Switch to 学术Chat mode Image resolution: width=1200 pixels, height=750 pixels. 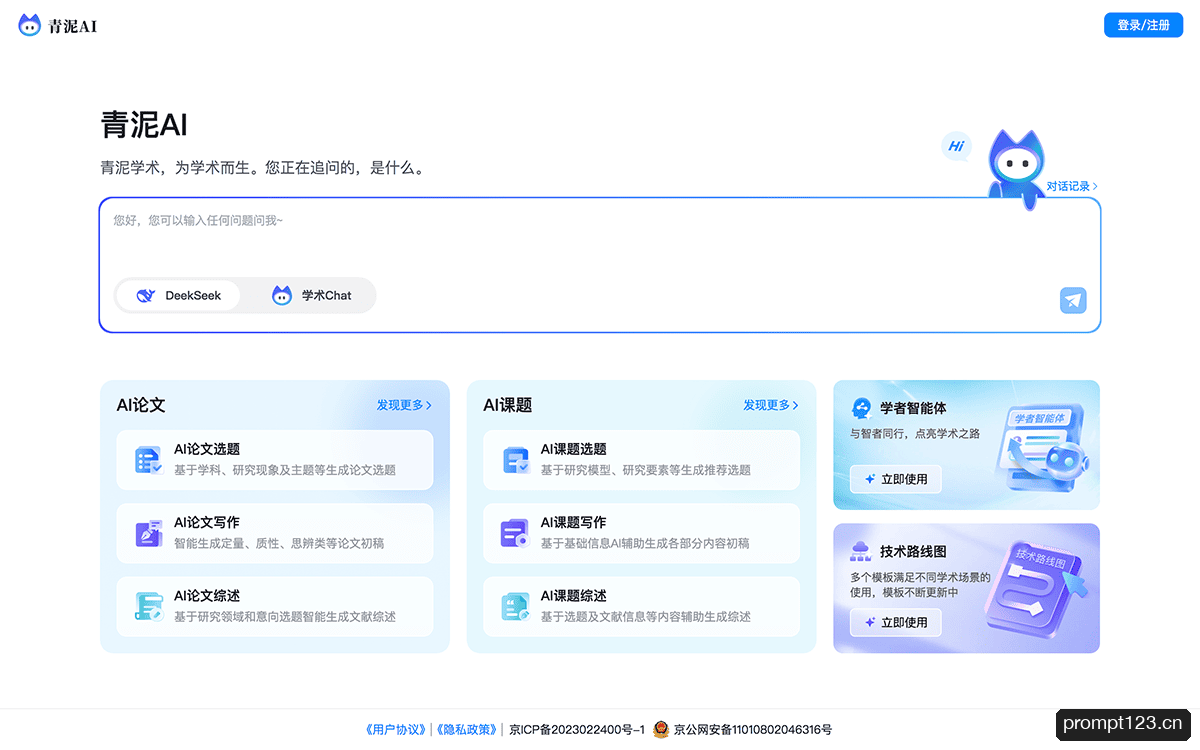(312, 296)
